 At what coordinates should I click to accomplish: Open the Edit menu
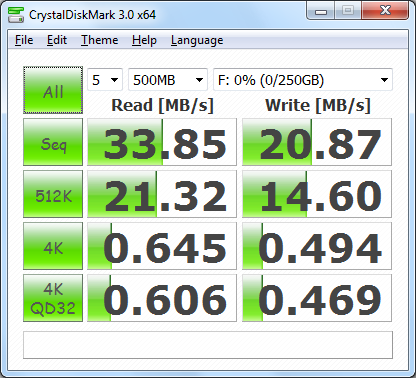57,40
